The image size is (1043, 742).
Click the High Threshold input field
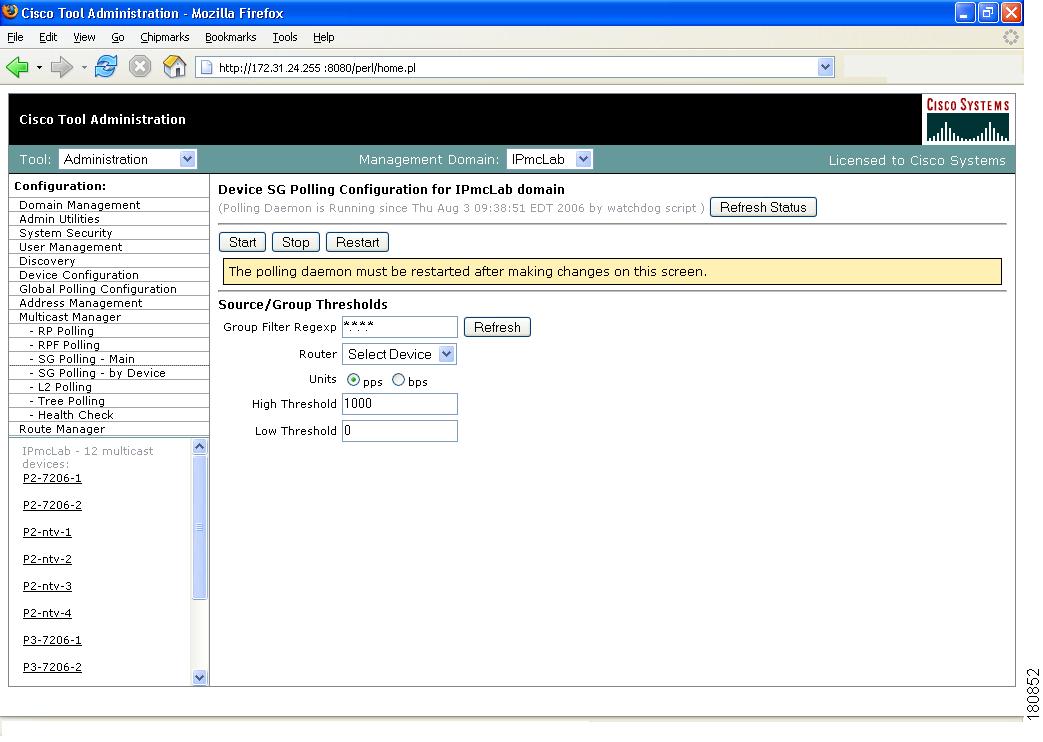400,404
